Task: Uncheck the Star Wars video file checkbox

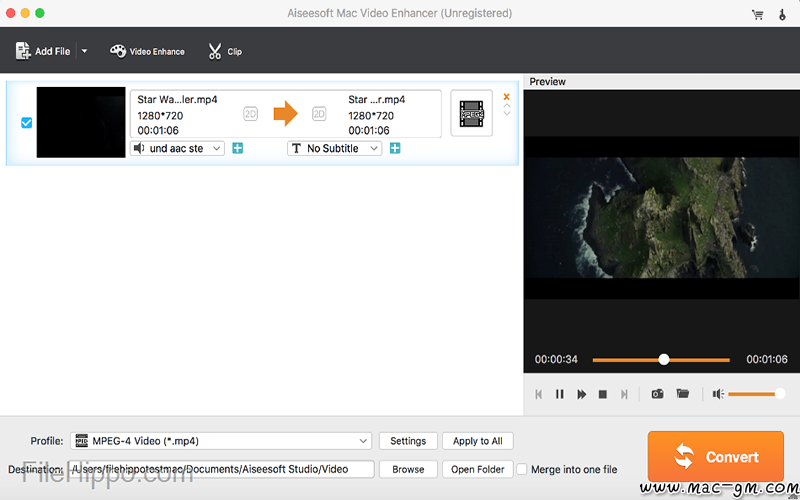Action: [27, 122]
